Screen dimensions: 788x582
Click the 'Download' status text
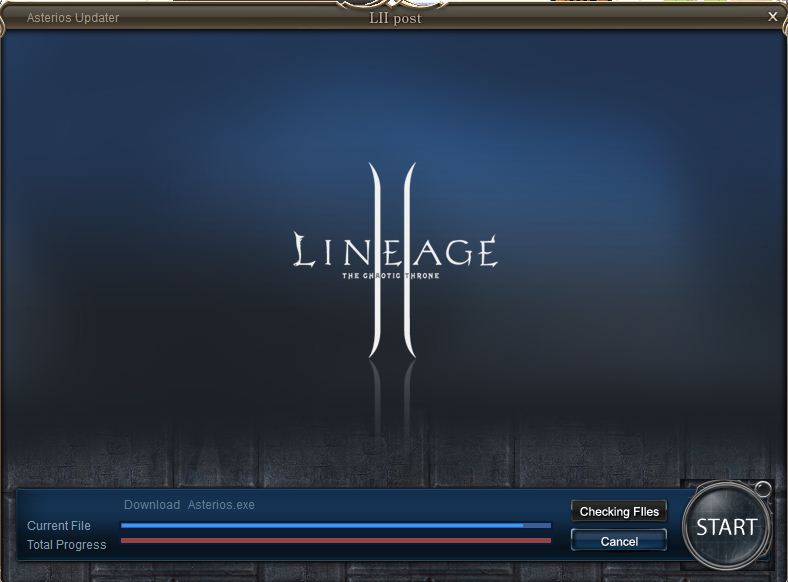pos(152,505)
